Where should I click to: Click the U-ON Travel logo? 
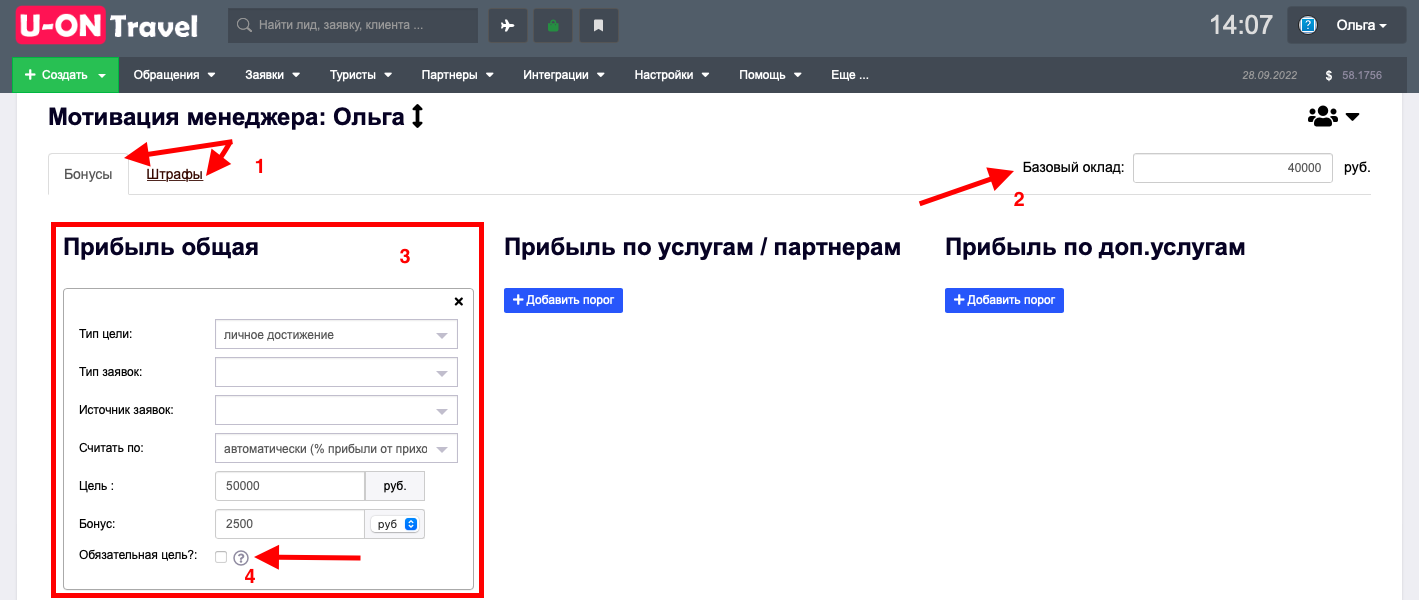coord(107,25)
